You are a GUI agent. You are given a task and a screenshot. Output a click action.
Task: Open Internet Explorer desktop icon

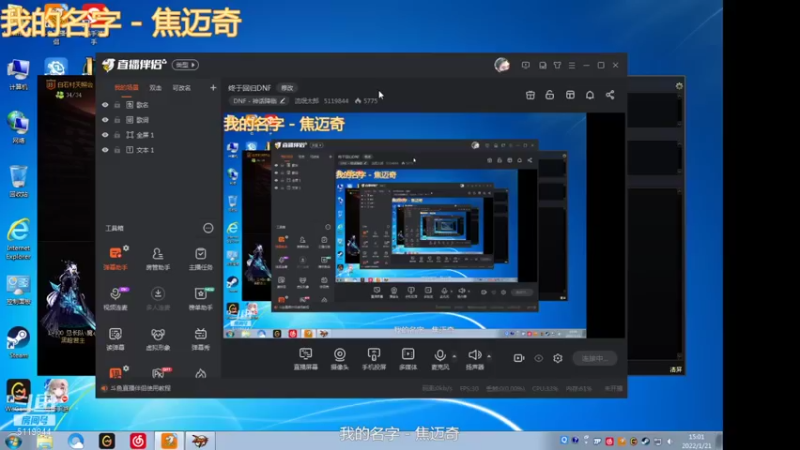click(x=18, y=240)
